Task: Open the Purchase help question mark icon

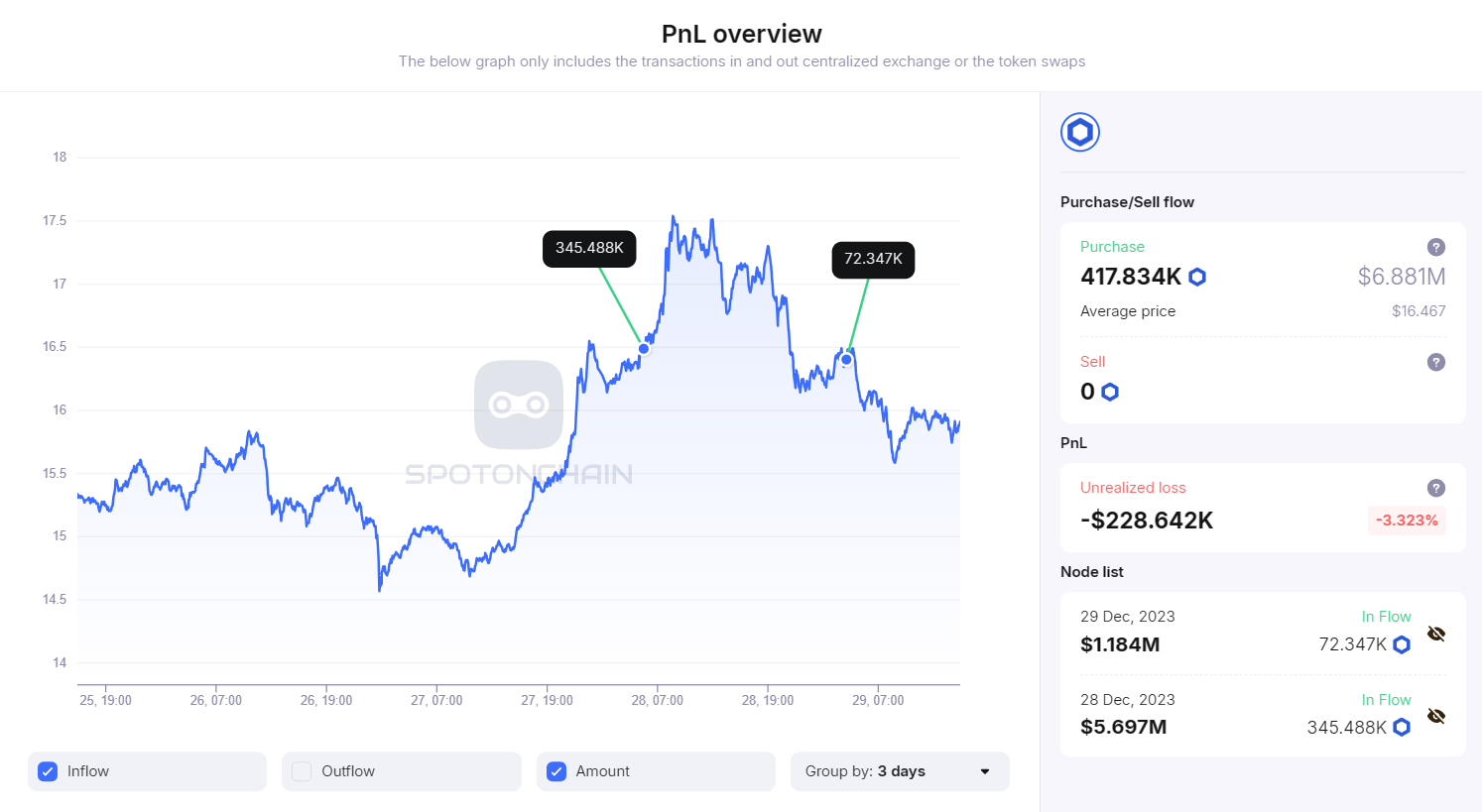Action: pos(1435,247)
